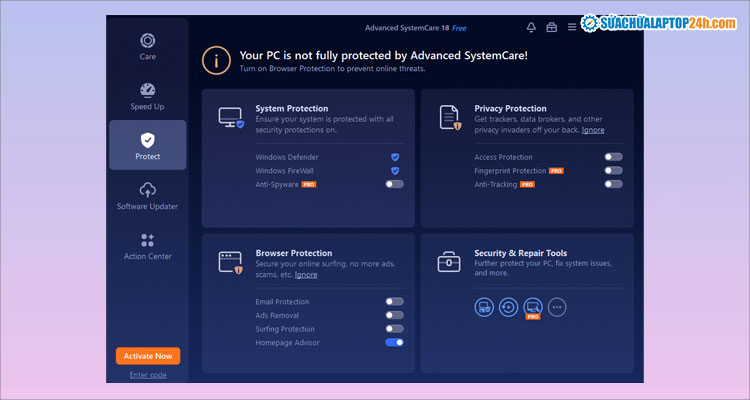Viewport: 750px width, 400px height.
Task: Open the Care section icon
Action: pyautogui.click(x=147, y=41)
